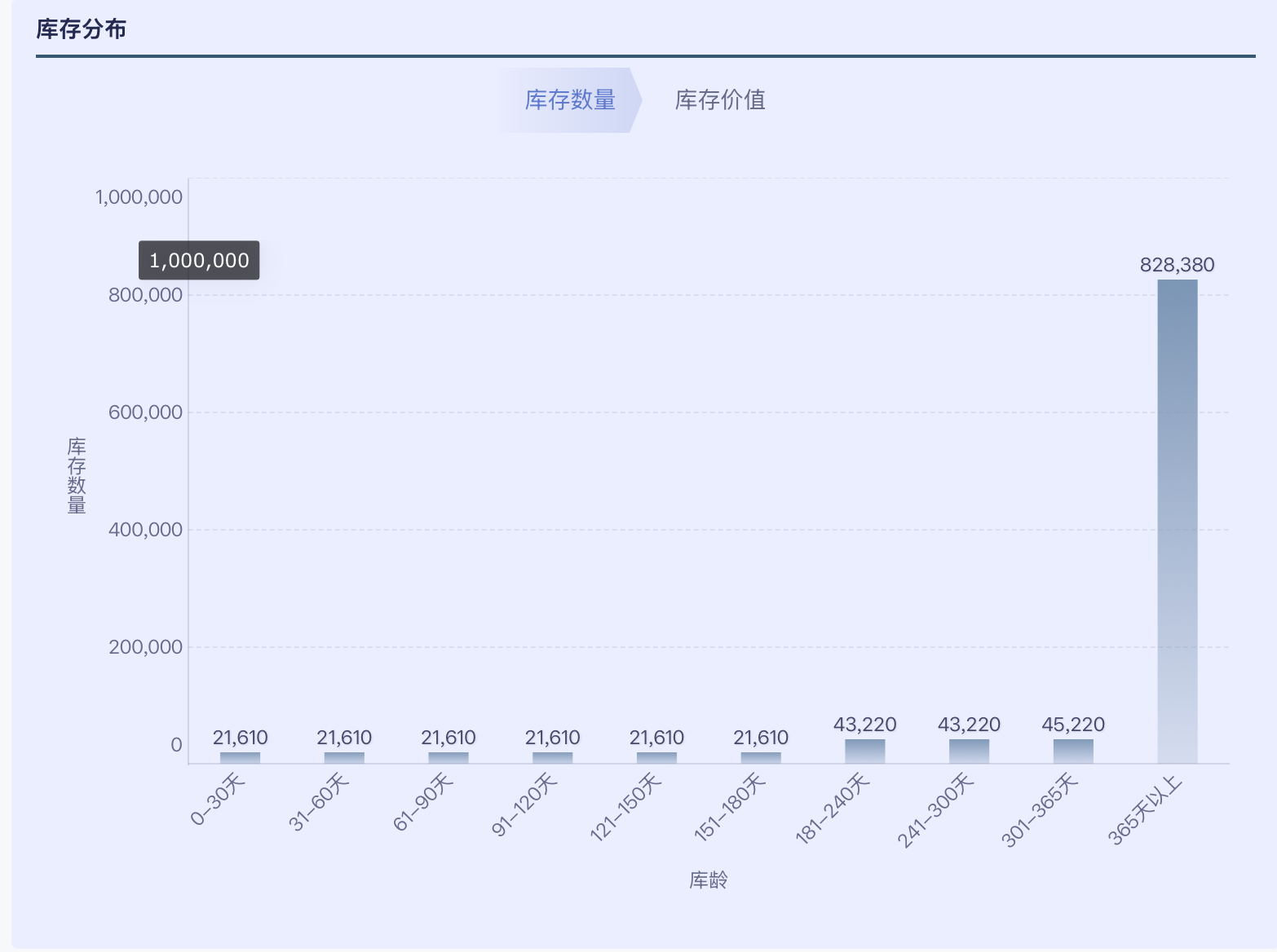Image resolution: width=1277 pixels, height=952 pixels.
Task: Select the short 31-60天 bar
Action: click(344, 758)
